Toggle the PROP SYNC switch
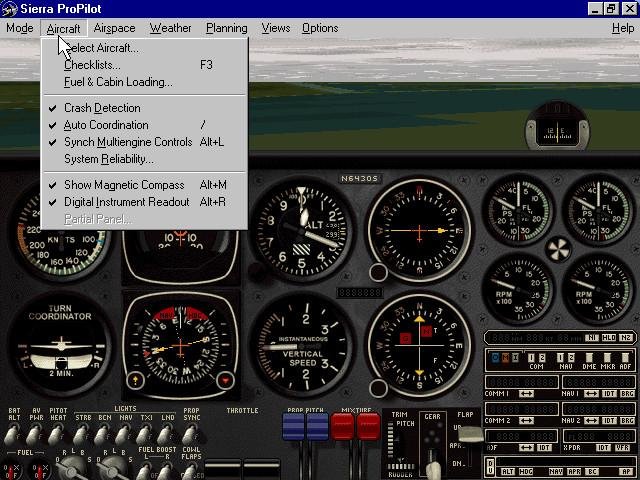 [190, 434]
